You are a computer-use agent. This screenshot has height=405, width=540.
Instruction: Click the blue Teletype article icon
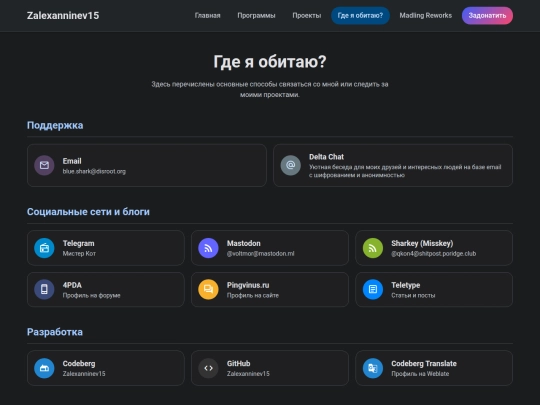(x=373, y=289)
